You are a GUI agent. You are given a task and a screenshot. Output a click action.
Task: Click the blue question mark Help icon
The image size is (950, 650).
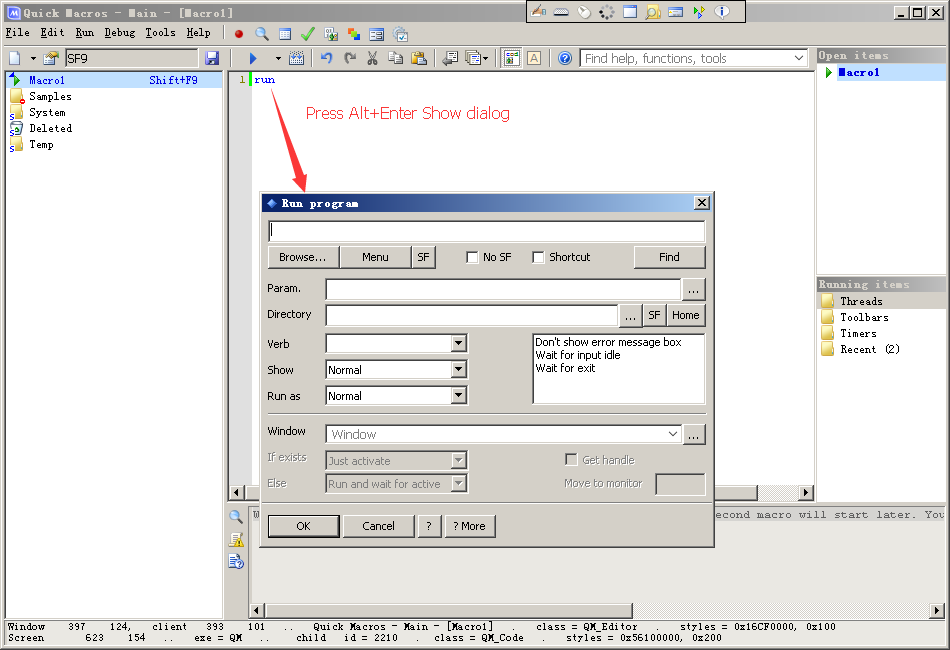click(x=565, y=58)
